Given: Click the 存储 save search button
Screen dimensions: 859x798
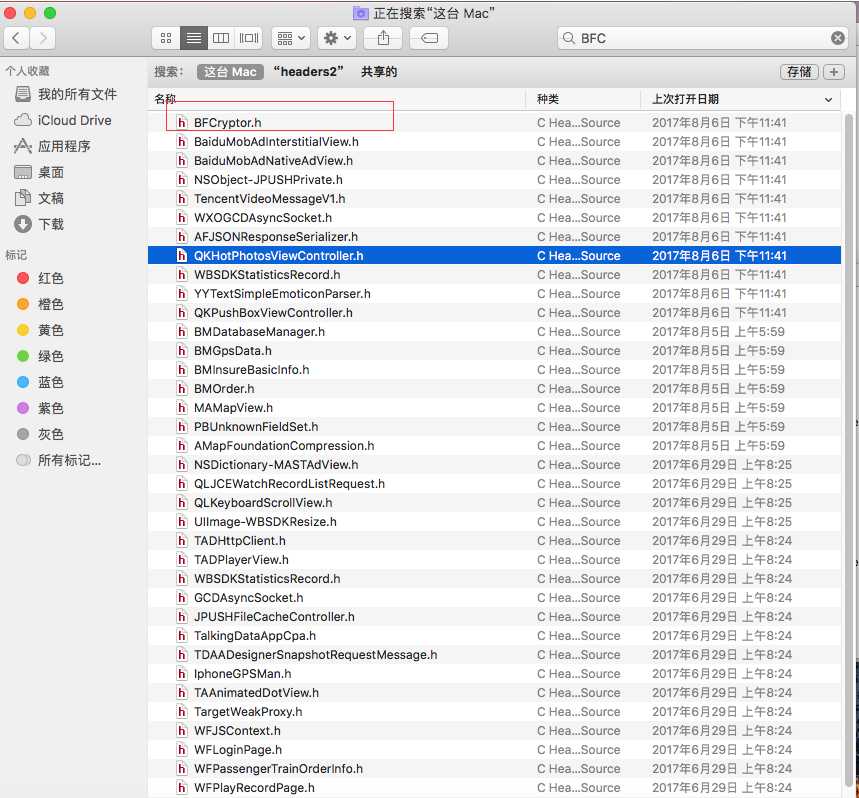Looking at the screenshot, I should point(798,72).
